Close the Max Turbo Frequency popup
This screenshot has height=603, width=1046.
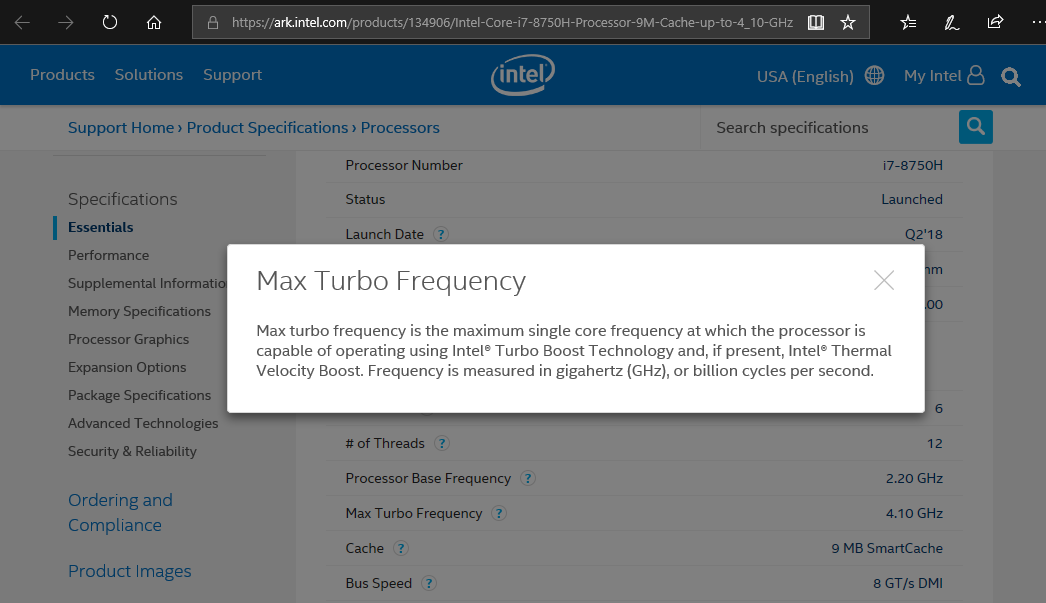click(x=883, y=280)
